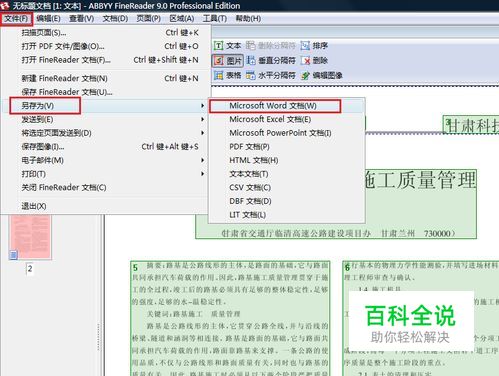
Task: Choose 退出(X) to exit
Action: pyautogui.click(x=106, y=206)
